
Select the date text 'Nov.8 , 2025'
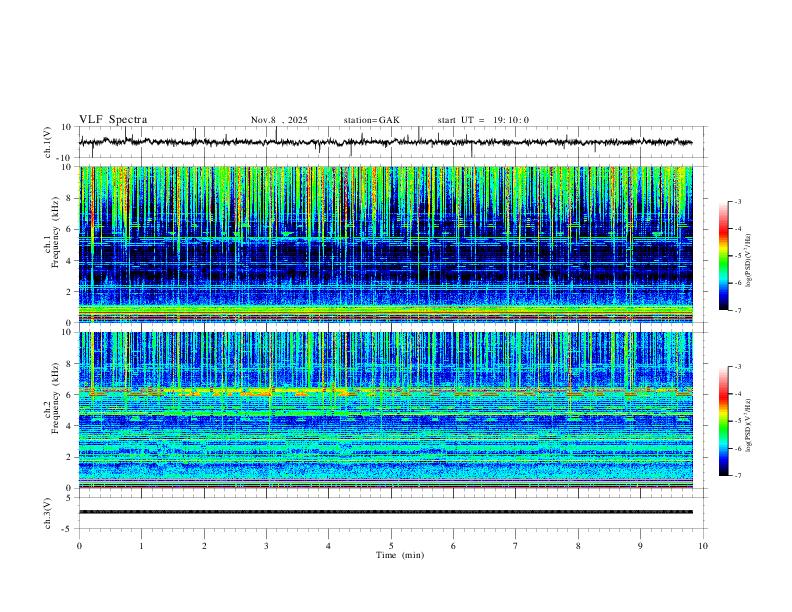[x=279, y=120]
